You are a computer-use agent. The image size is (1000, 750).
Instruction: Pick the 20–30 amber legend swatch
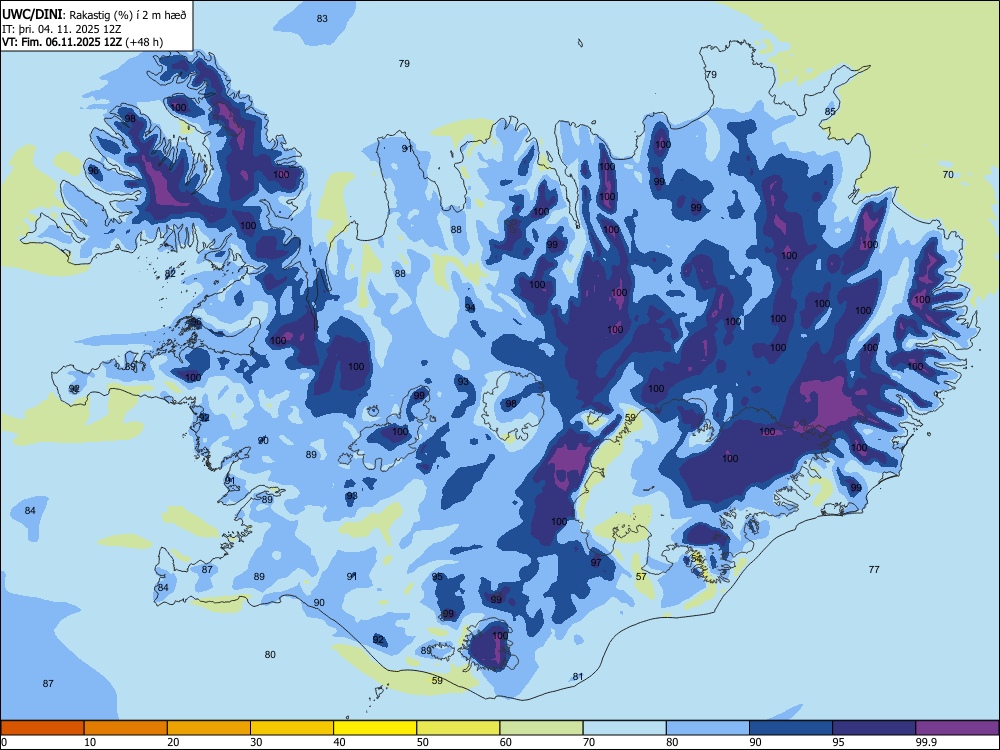click(x=209, y=728)
